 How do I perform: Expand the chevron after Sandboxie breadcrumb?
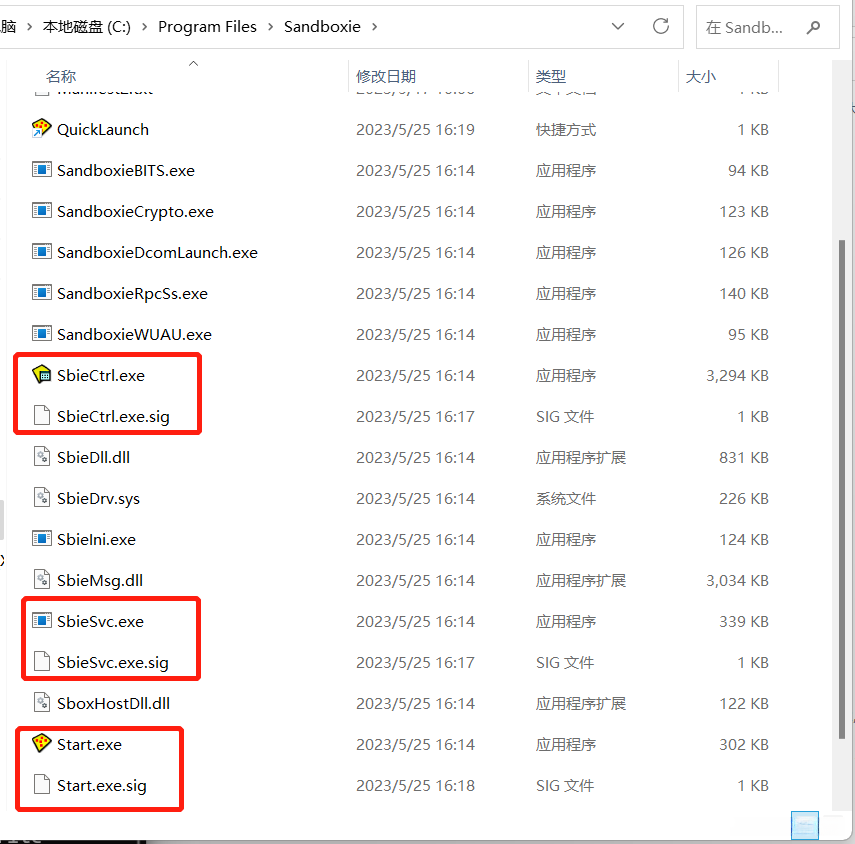375,27
